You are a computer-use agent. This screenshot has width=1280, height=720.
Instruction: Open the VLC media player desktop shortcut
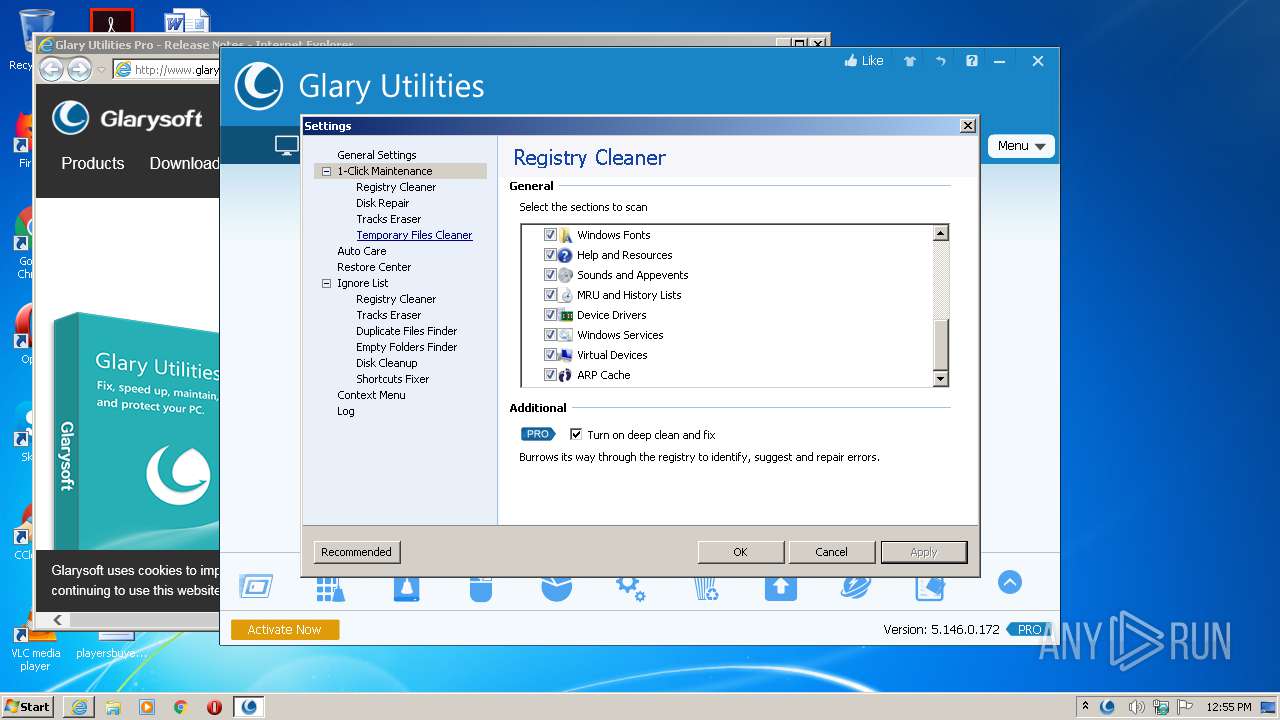[x=35, y=650]
